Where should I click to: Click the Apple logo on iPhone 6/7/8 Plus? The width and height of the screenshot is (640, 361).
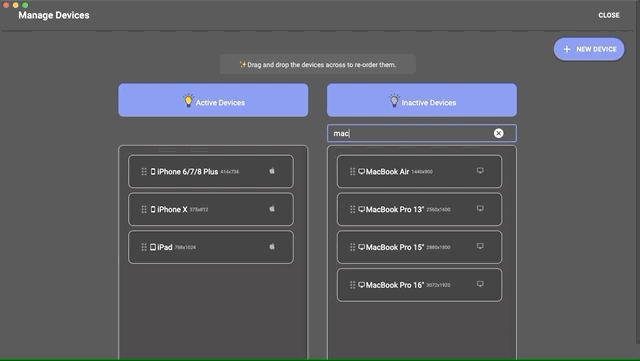click(x=272, y=171)
